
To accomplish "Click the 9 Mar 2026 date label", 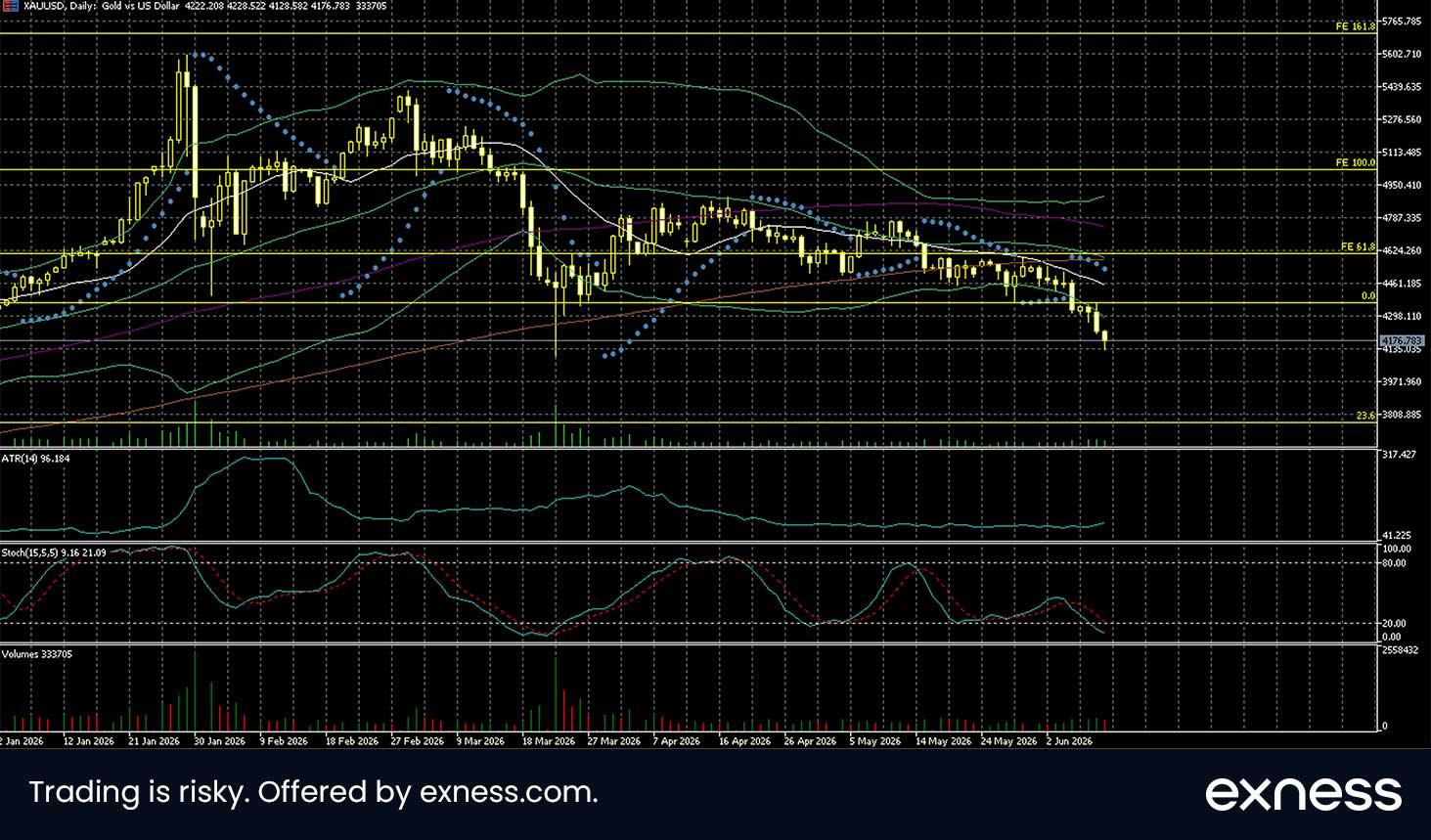I will 480,741.
